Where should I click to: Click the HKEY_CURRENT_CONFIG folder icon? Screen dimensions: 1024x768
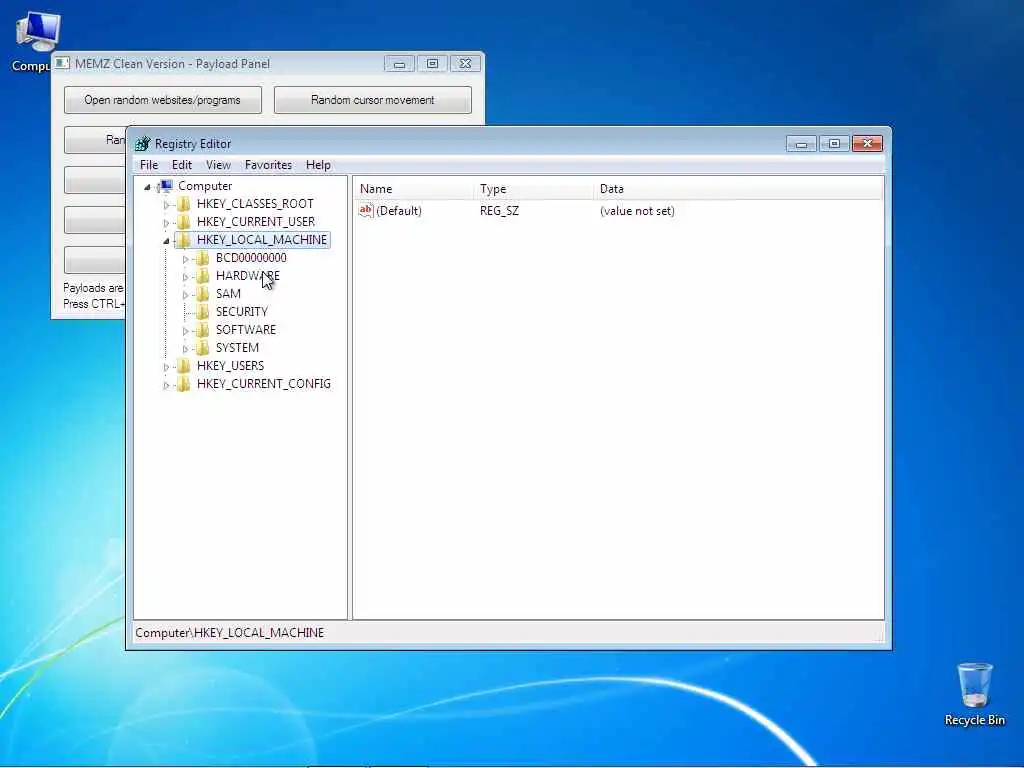pyautogui.click(x=184, y=383)
